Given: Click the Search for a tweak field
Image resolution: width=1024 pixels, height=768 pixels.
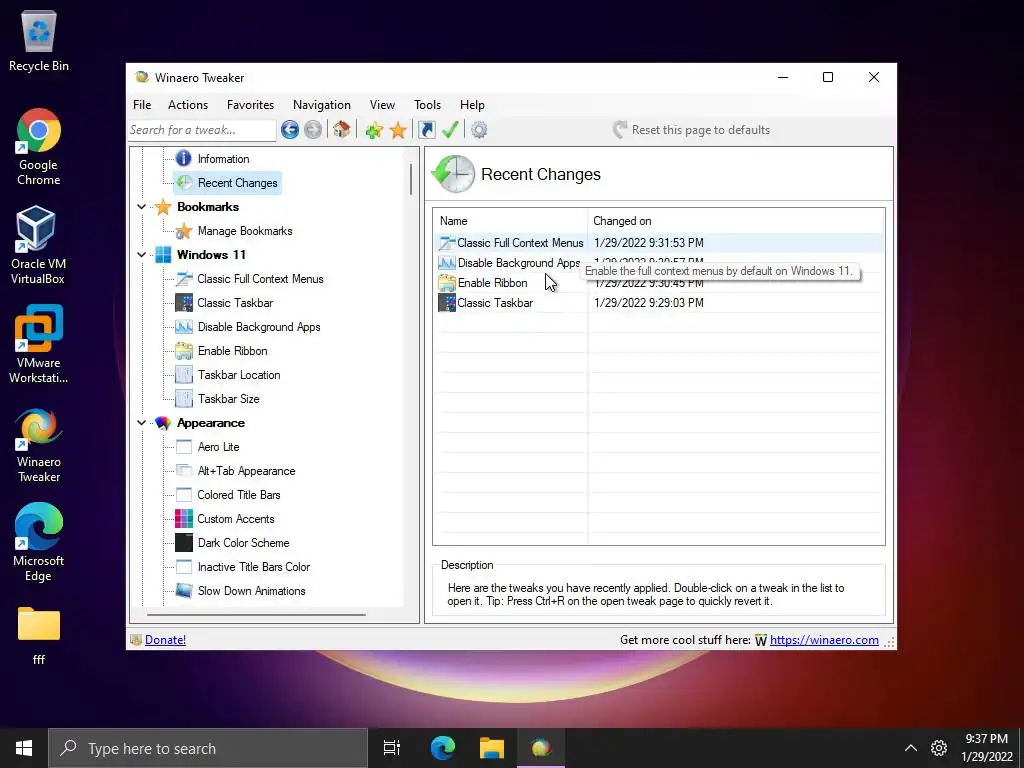Looking at the screenshot, I should click(x=202, y=130).
